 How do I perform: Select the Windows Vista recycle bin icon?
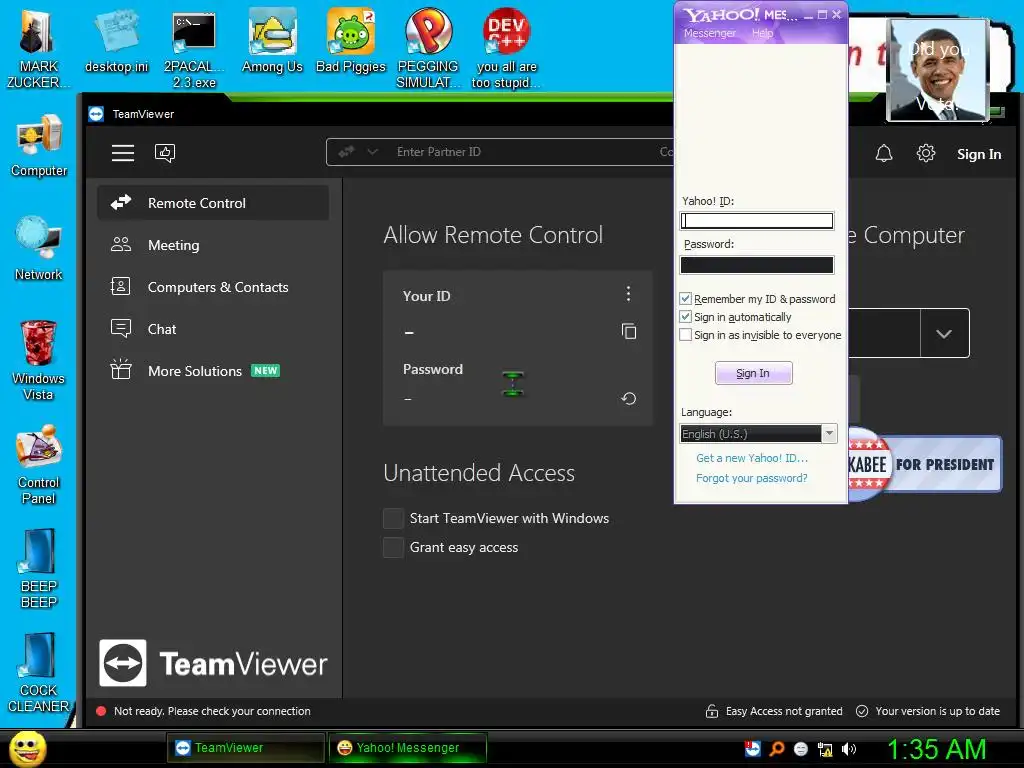39,361
